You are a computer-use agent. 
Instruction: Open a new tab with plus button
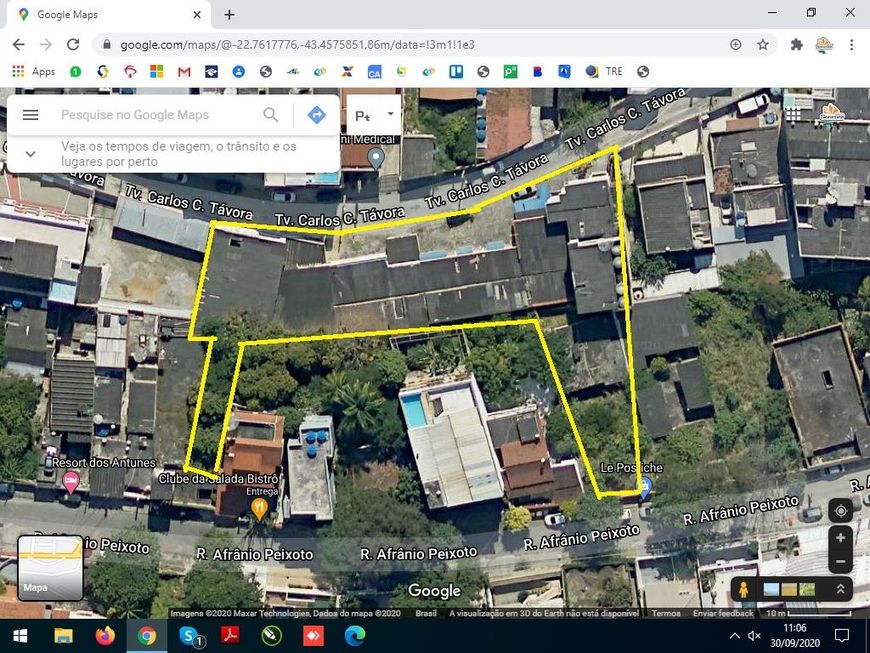click(229, 15)
